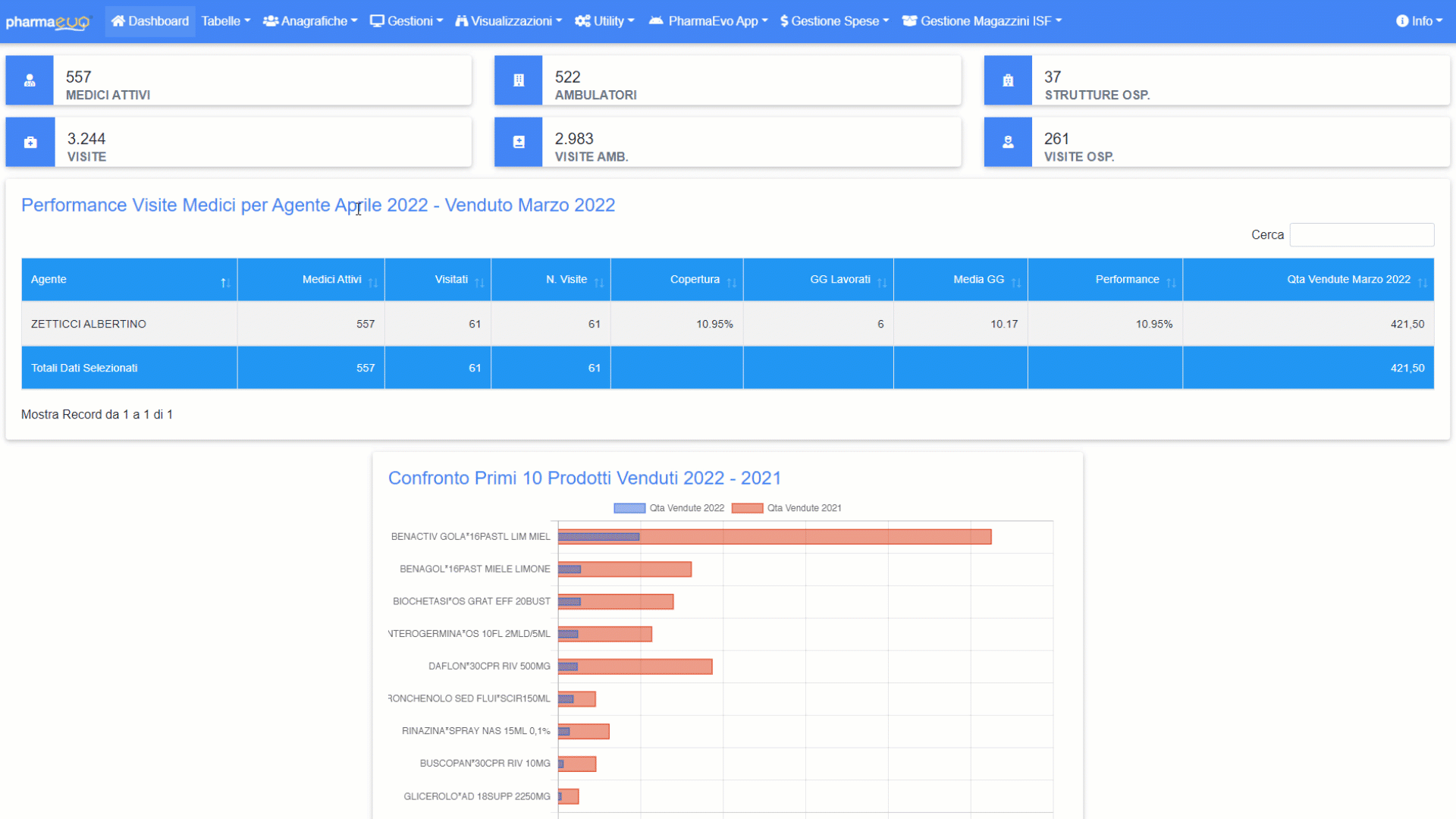Click the pharmaevo logo
This screenshot has width=1456, height=819.
pos(47,22)
